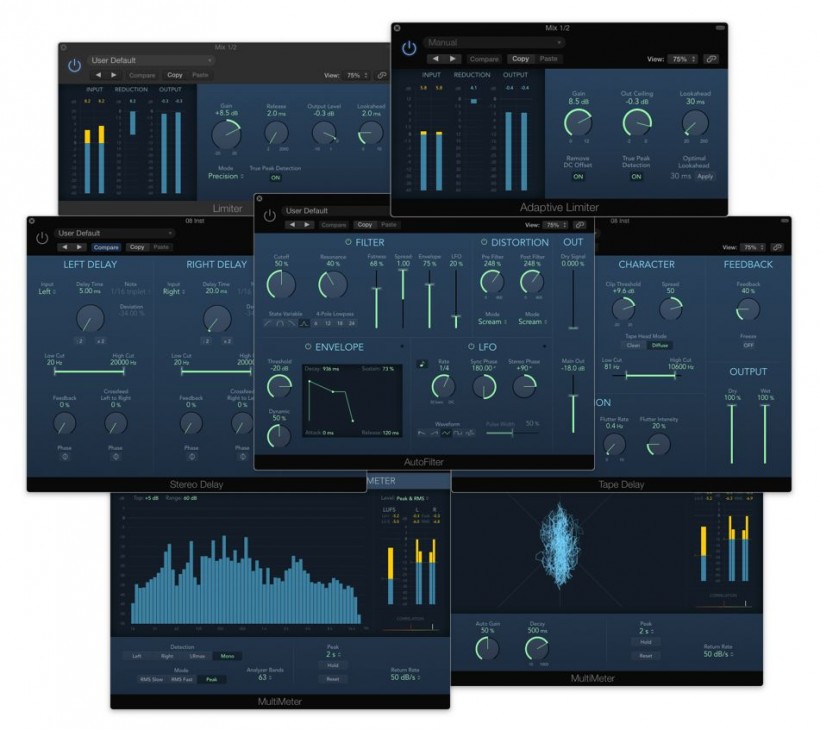Select Peak mode in MultiMeter
The height and width of the screenshot is (730, 820).
(x=211, y=679)
